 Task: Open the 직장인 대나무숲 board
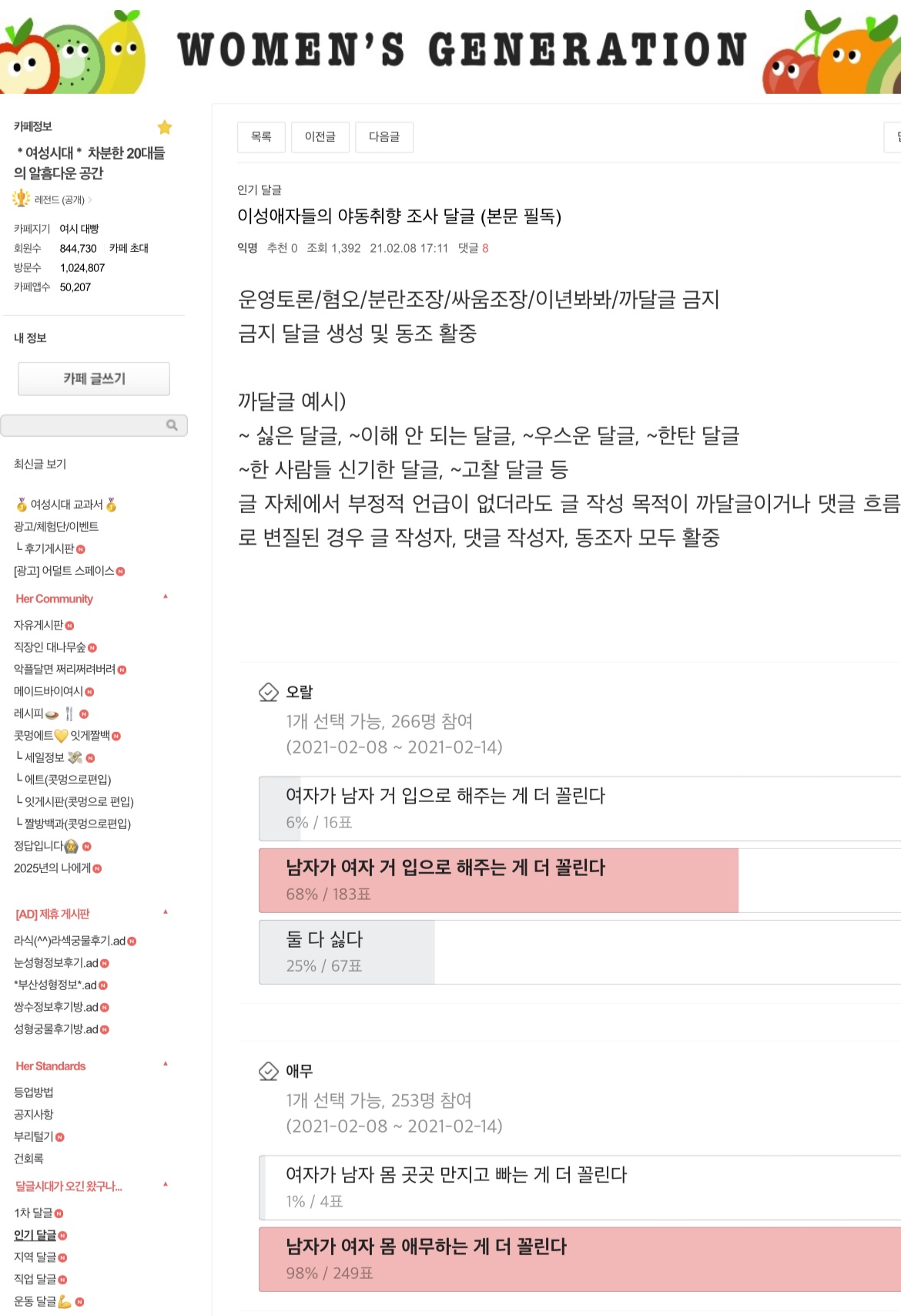(x=50, y=647)
